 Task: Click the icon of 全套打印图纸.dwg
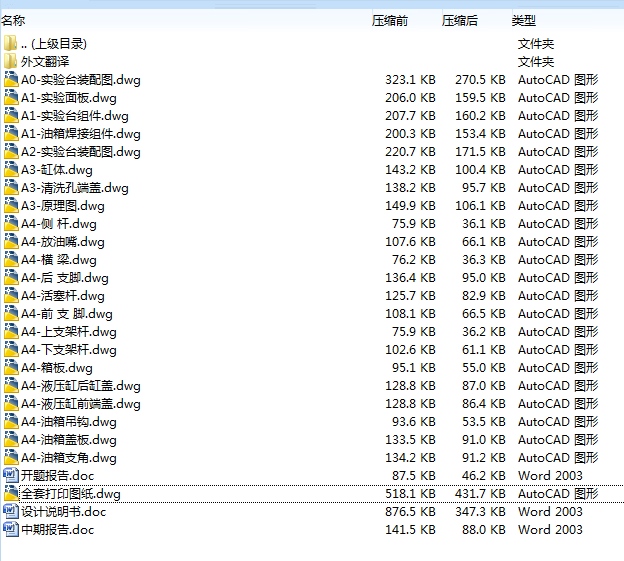coord(11,493)
